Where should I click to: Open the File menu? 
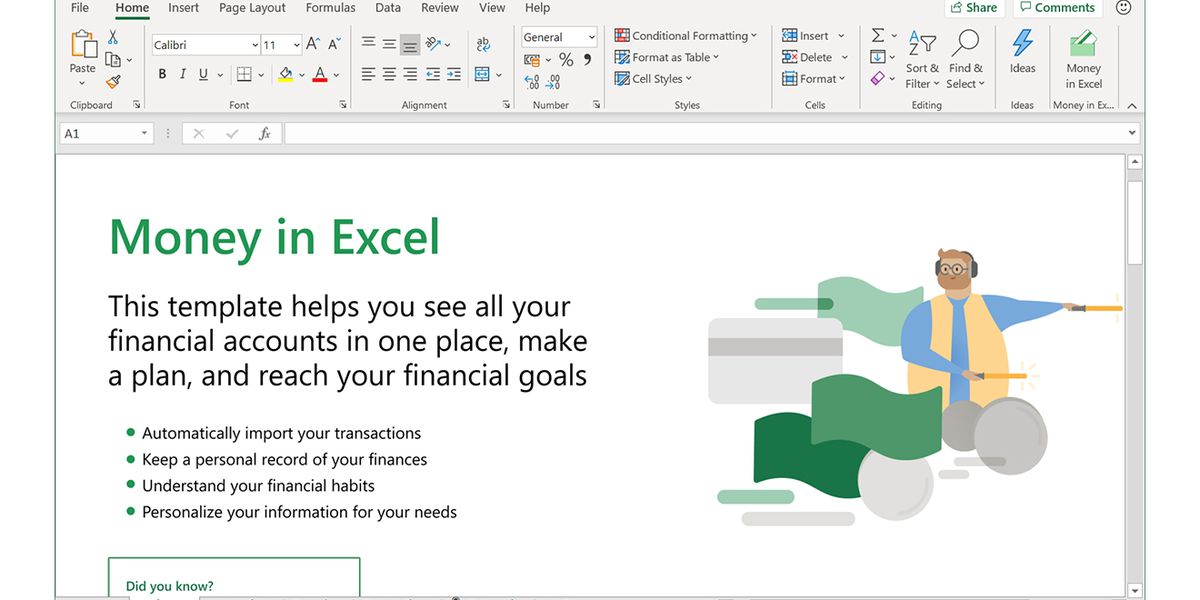pyautogui.click(x=80, y=8)
